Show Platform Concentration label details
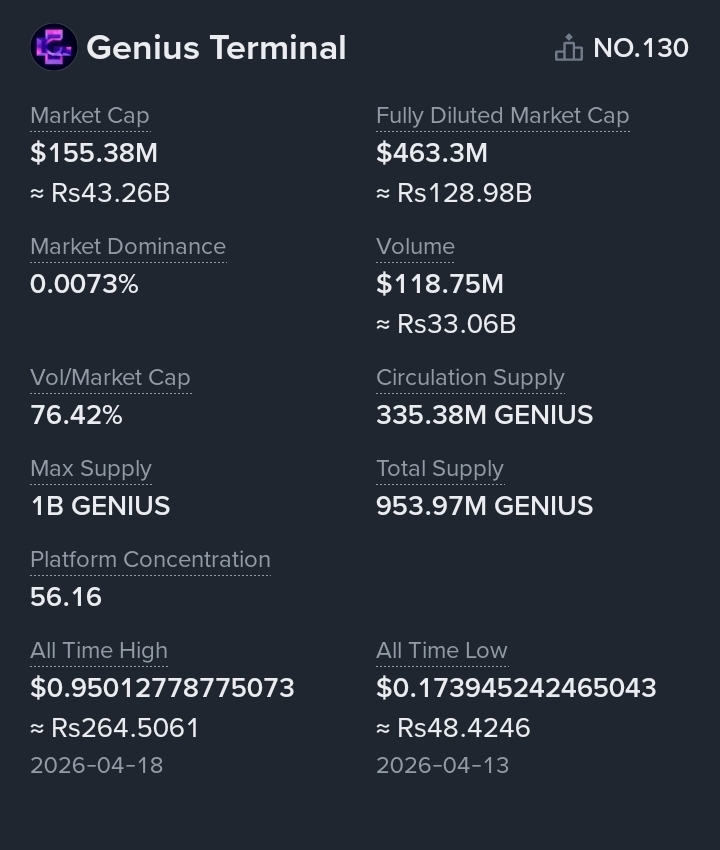720x850 pixels. 150,560
